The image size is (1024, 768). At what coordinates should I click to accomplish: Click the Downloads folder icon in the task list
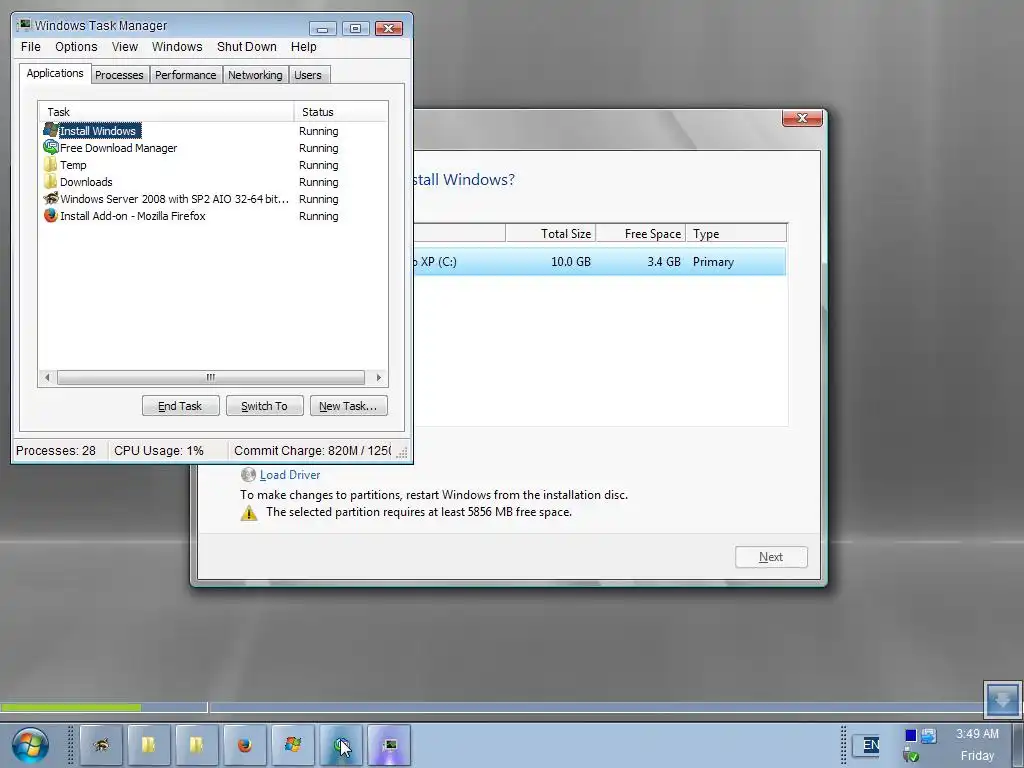click(x=50, y=182)
